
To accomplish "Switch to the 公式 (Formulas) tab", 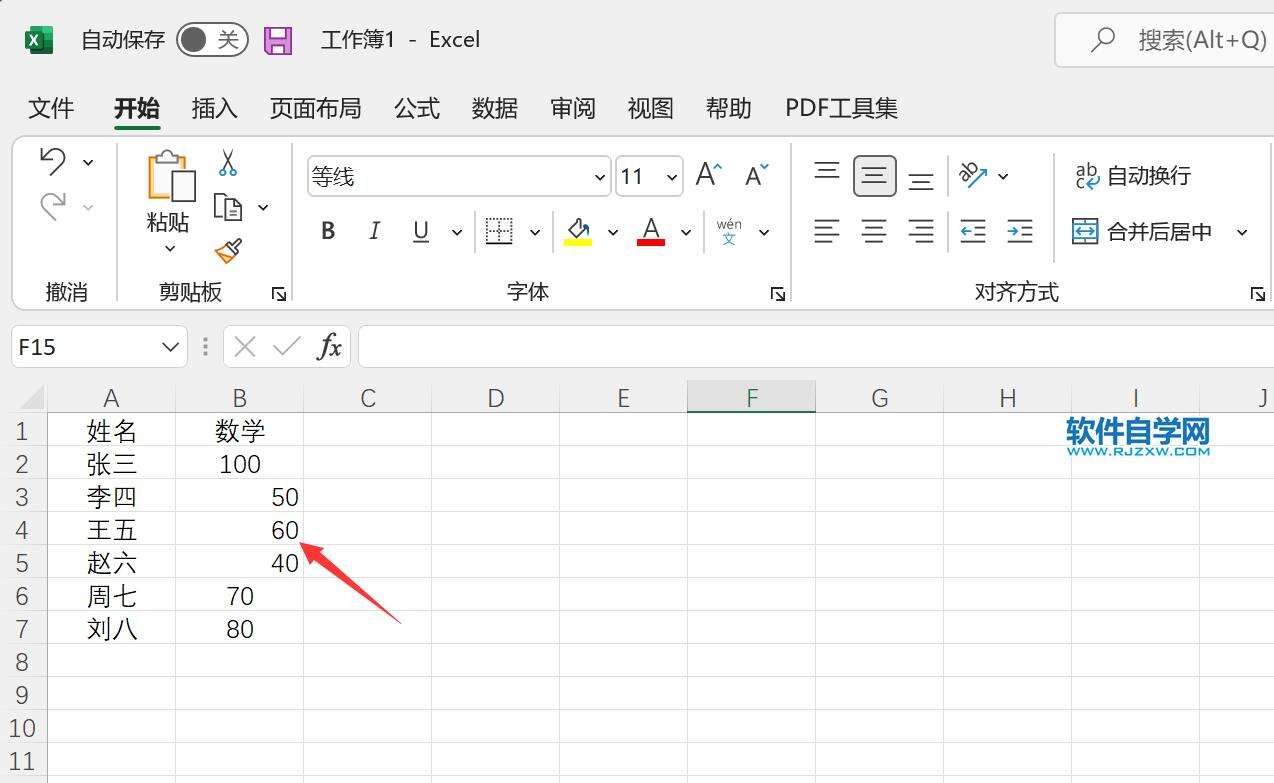I will 417,108.
